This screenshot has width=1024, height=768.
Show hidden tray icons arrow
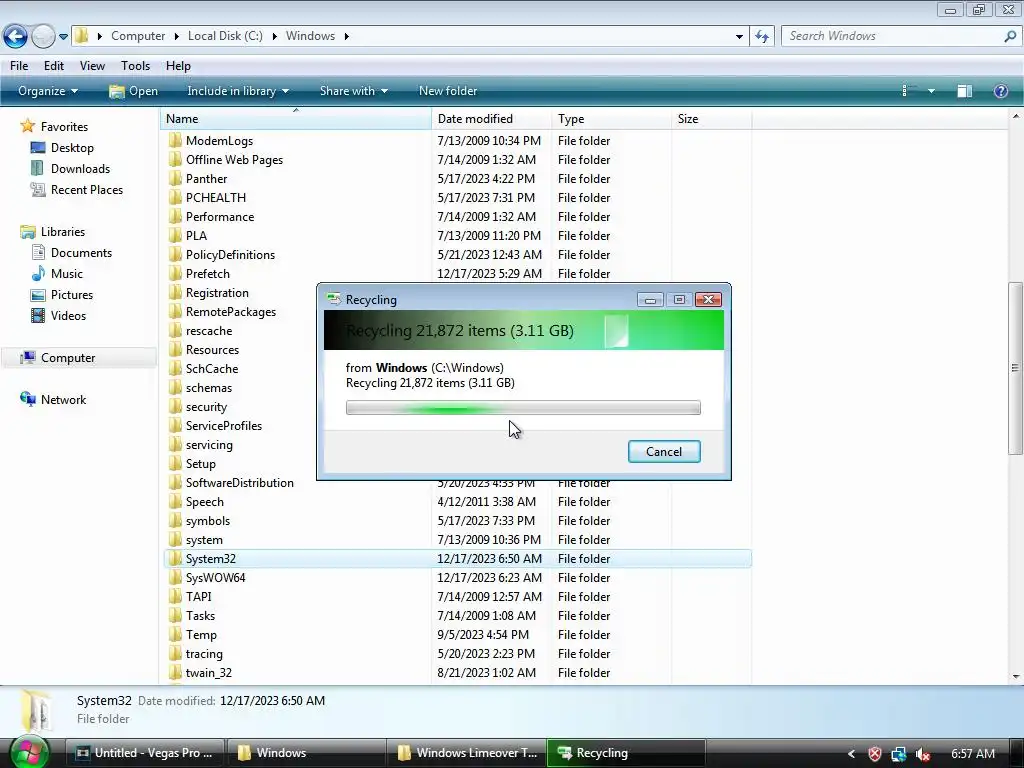[851, 754]
